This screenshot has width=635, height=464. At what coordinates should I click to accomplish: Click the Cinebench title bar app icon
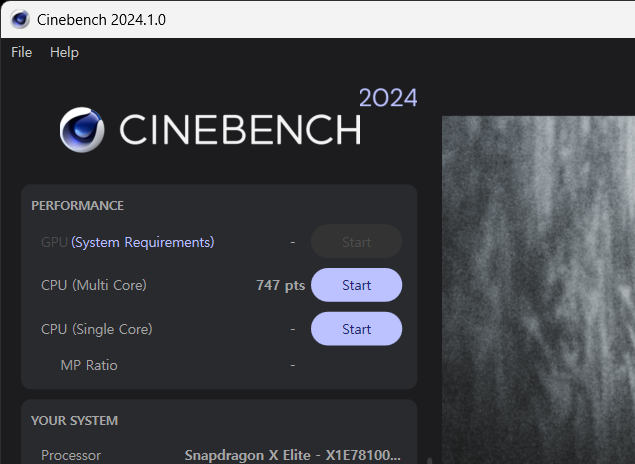pyautogui.click(x=20, y=19)
